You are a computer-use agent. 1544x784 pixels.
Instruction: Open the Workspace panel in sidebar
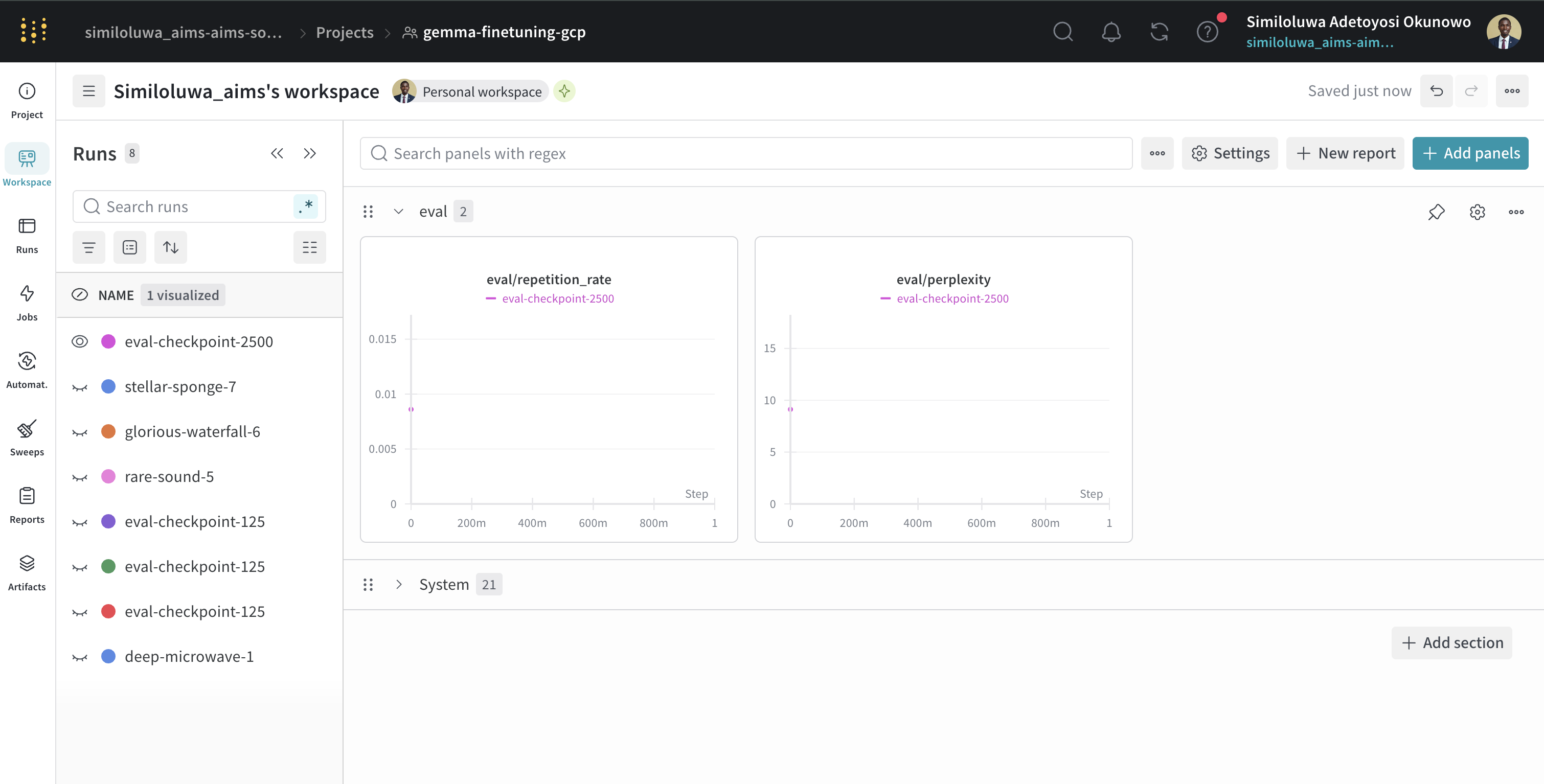pyautogui.click(x=27, y=165)
